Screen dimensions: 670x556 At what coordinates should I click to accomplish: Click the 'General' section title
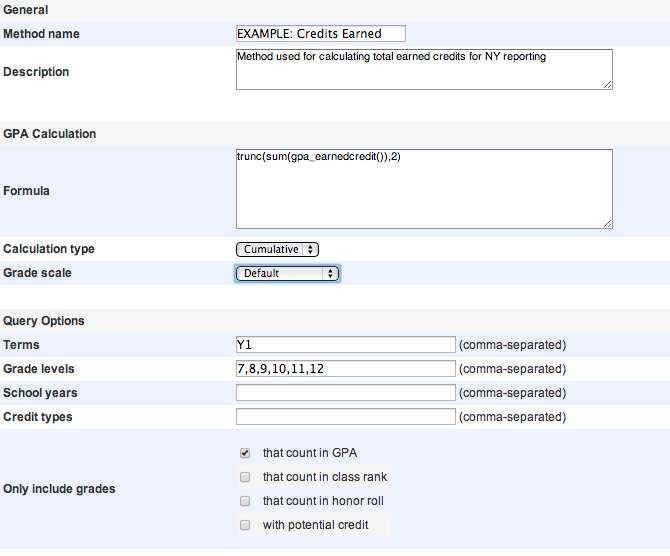(26, 9)
